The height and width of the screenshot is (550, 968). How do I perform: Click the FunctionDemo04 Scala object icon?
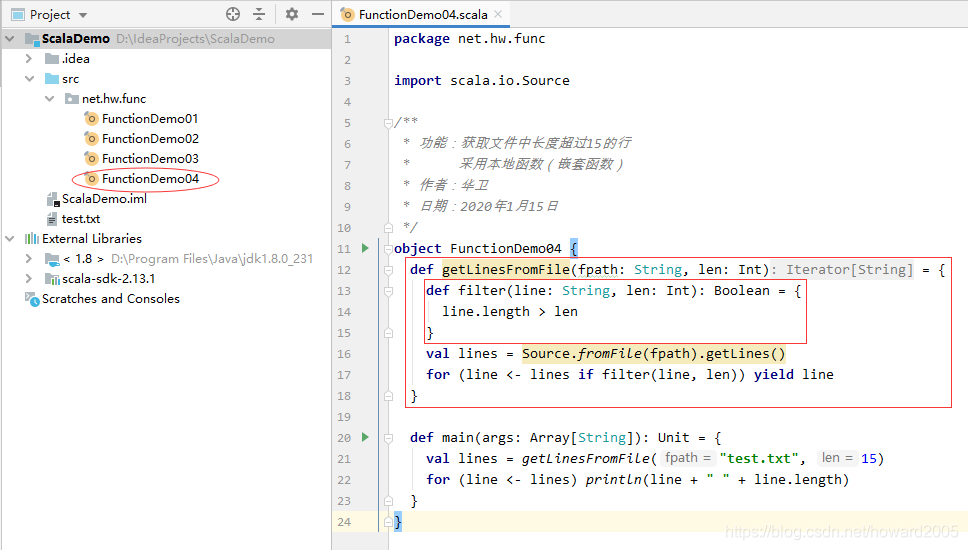91,179
